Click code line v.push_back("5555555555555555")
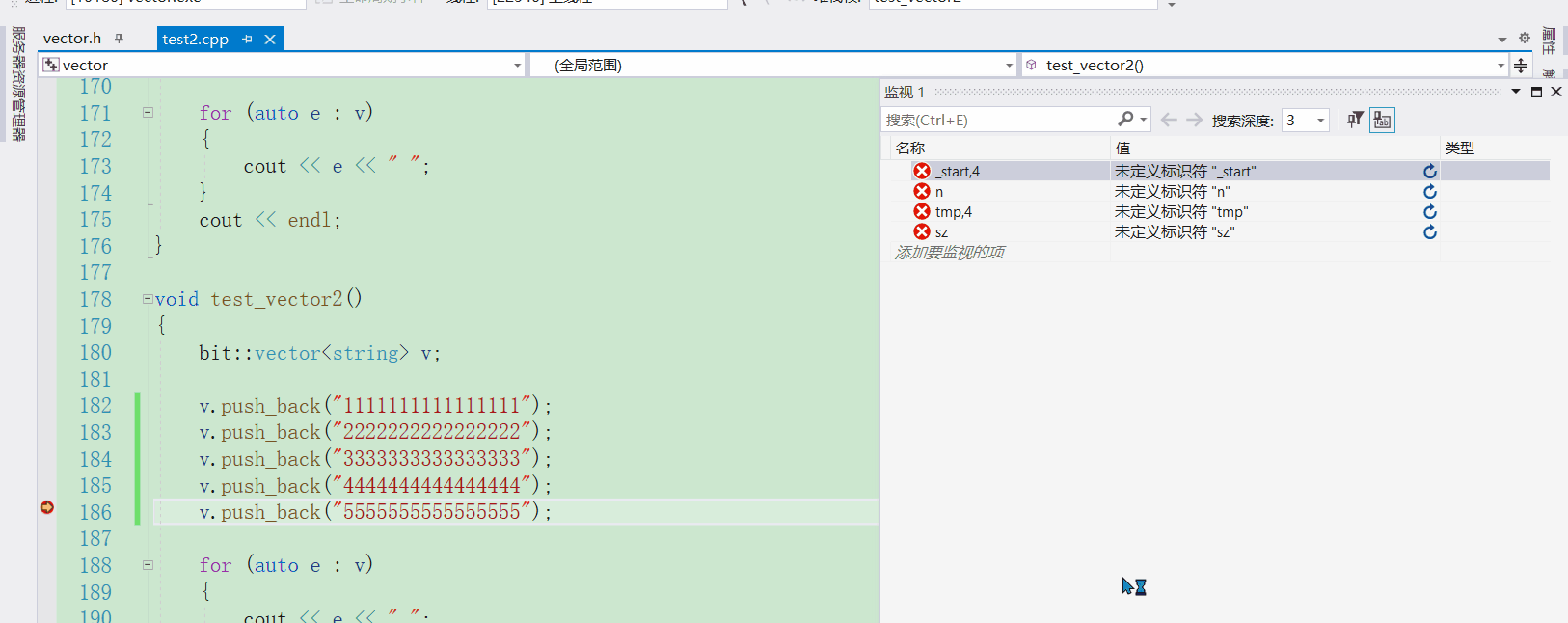Screen dimensions: 1568x623 click(375, 512)
